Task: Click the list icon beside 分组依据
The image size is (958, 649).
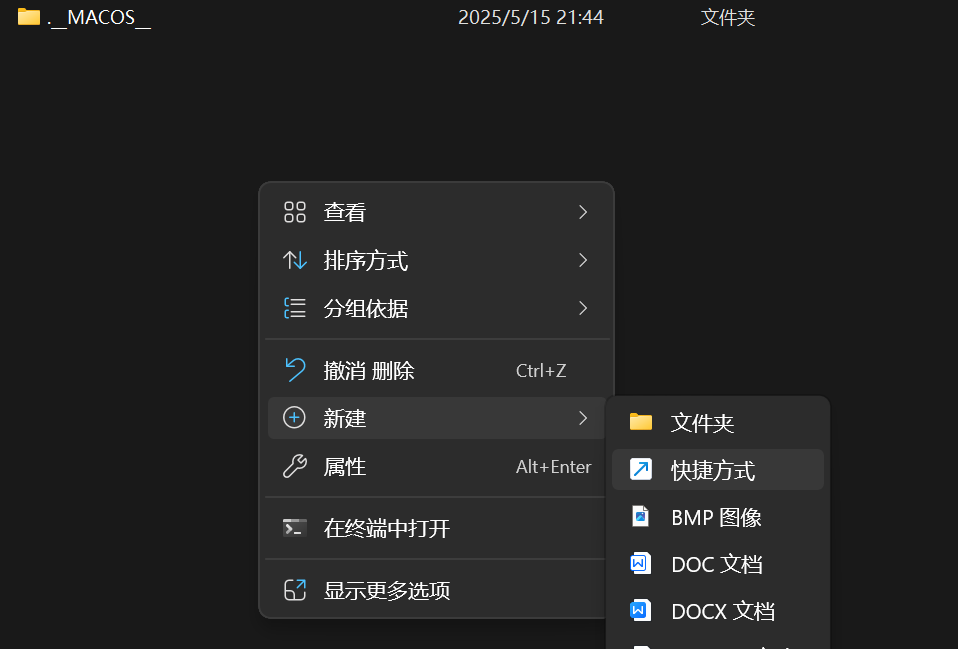Action: click(294, 309)
